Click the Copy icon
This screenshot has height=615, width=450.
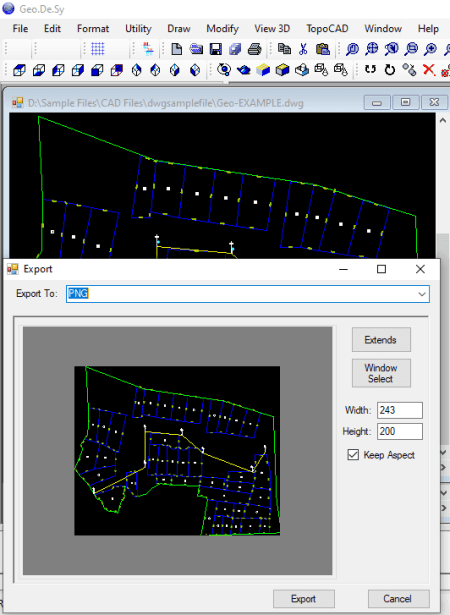point(284,49)
